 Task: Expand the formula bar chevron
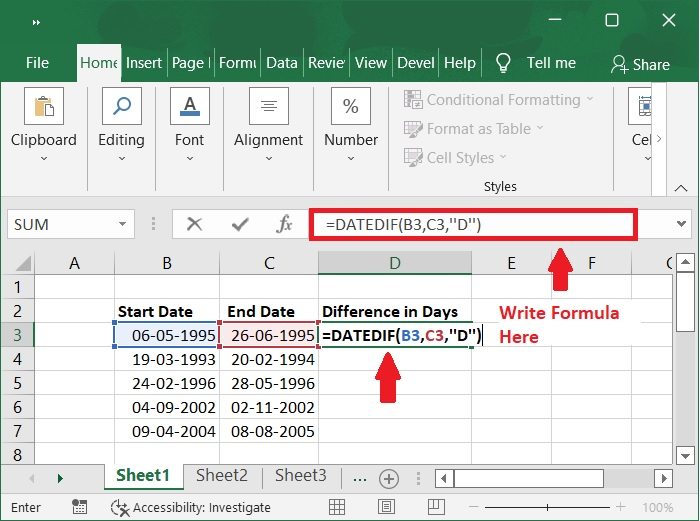point(682,225)
